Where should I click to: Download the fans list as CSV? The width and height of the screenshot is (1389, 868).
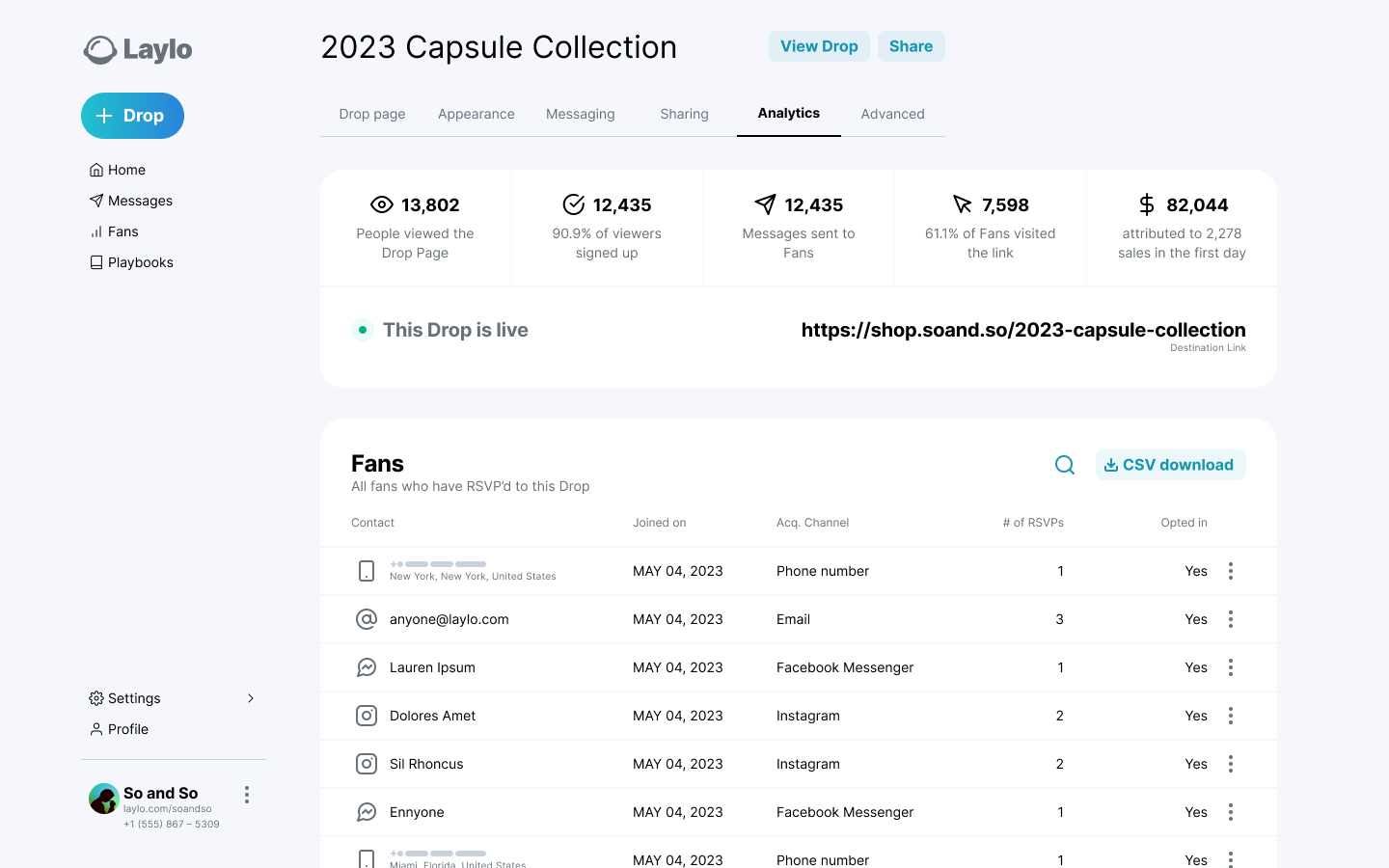[x=1170, y=465]
